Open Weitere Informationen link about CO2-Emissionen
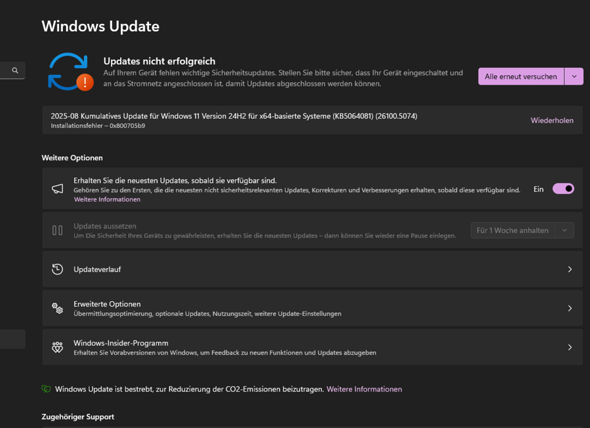Screen dimensions: 590x428 coord(364,389)
